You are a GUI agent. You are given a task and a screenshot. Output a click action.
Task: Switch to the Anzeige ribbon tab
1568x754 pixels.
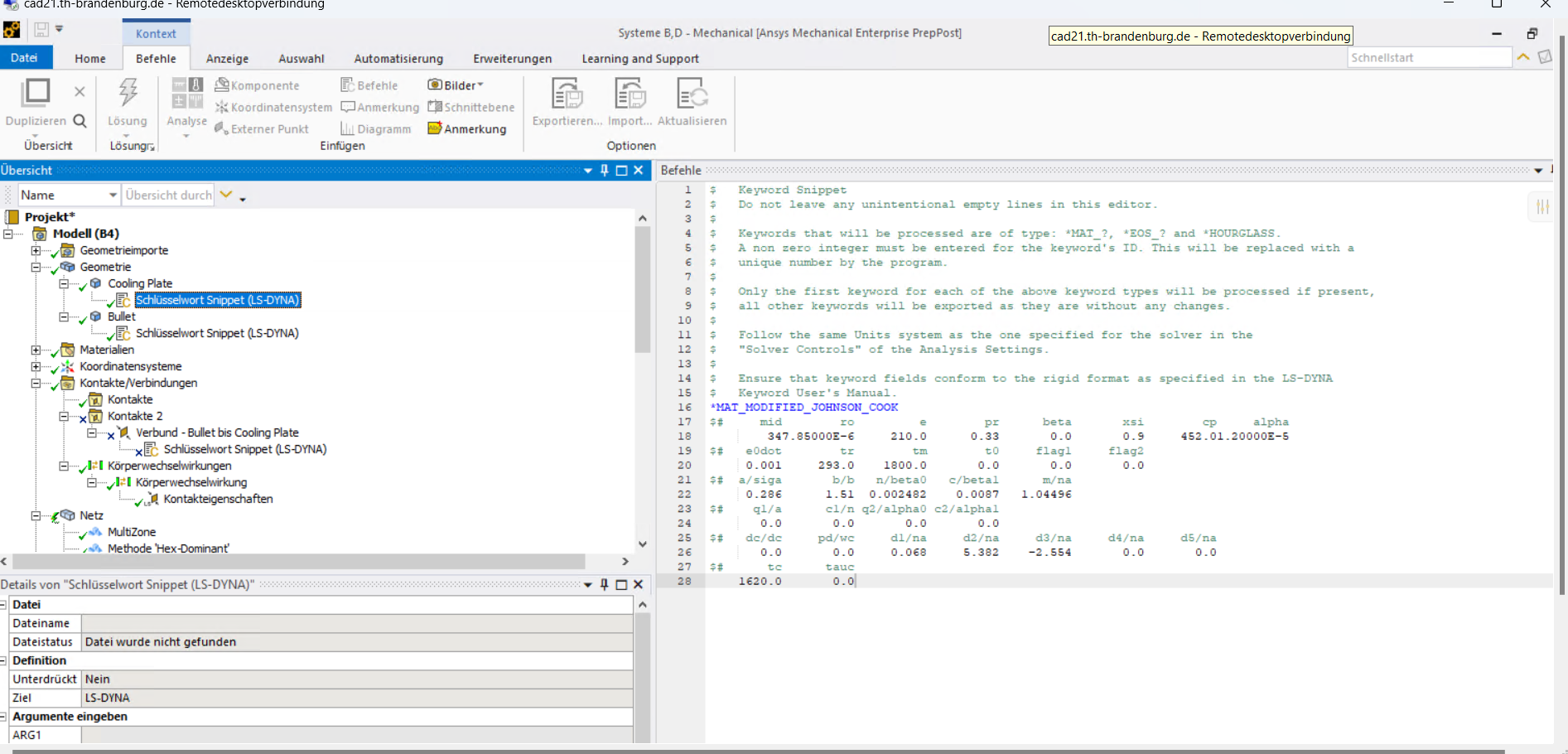pyautogui.click(x=227, y=59)
